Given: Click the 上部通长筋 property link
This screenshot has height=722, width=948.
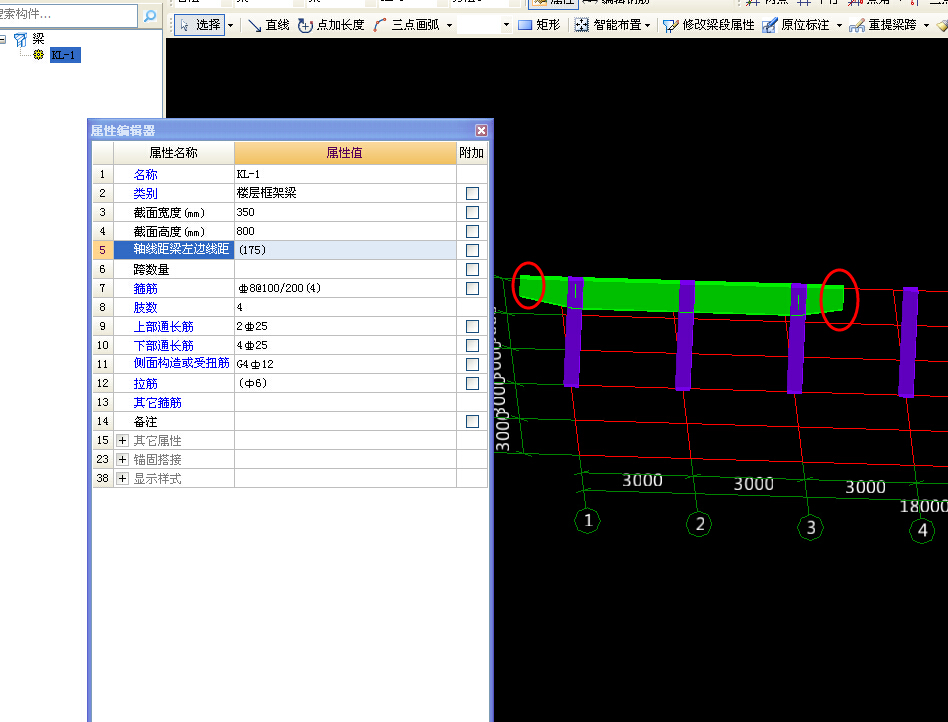Looking at the screenshot, I should [163, 327].
